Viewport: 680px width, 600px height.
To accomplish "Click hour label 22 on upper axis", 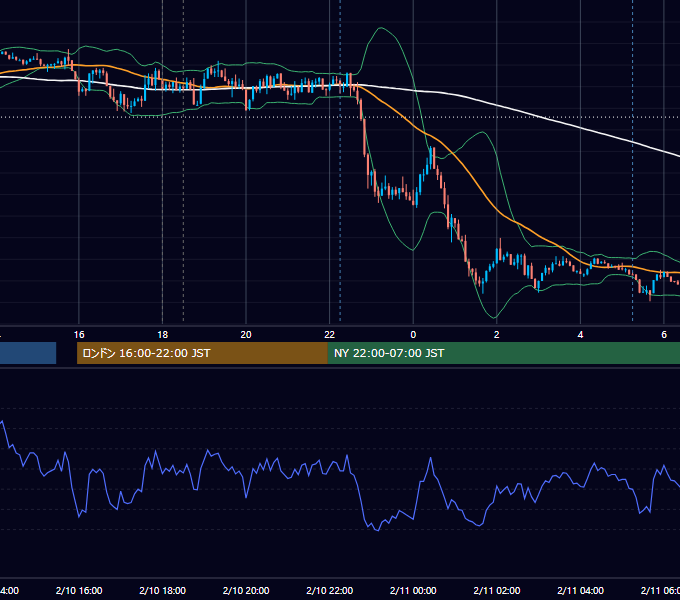I will [330, 335].
